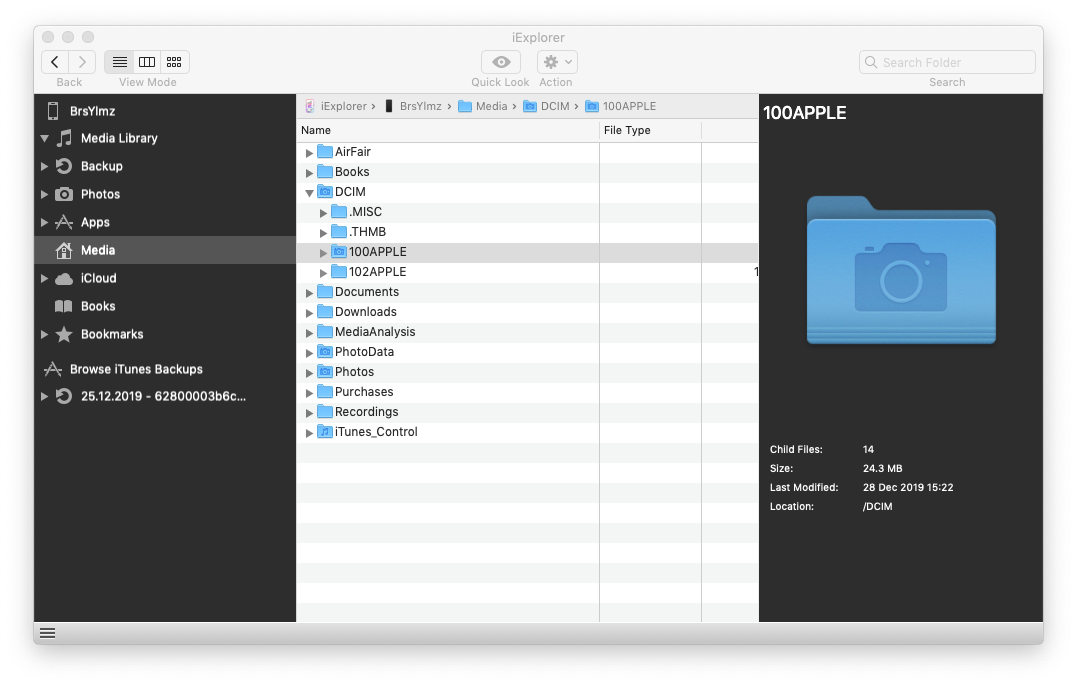
Task: Expand the Recordings folder
Action: tap(309, 413)
